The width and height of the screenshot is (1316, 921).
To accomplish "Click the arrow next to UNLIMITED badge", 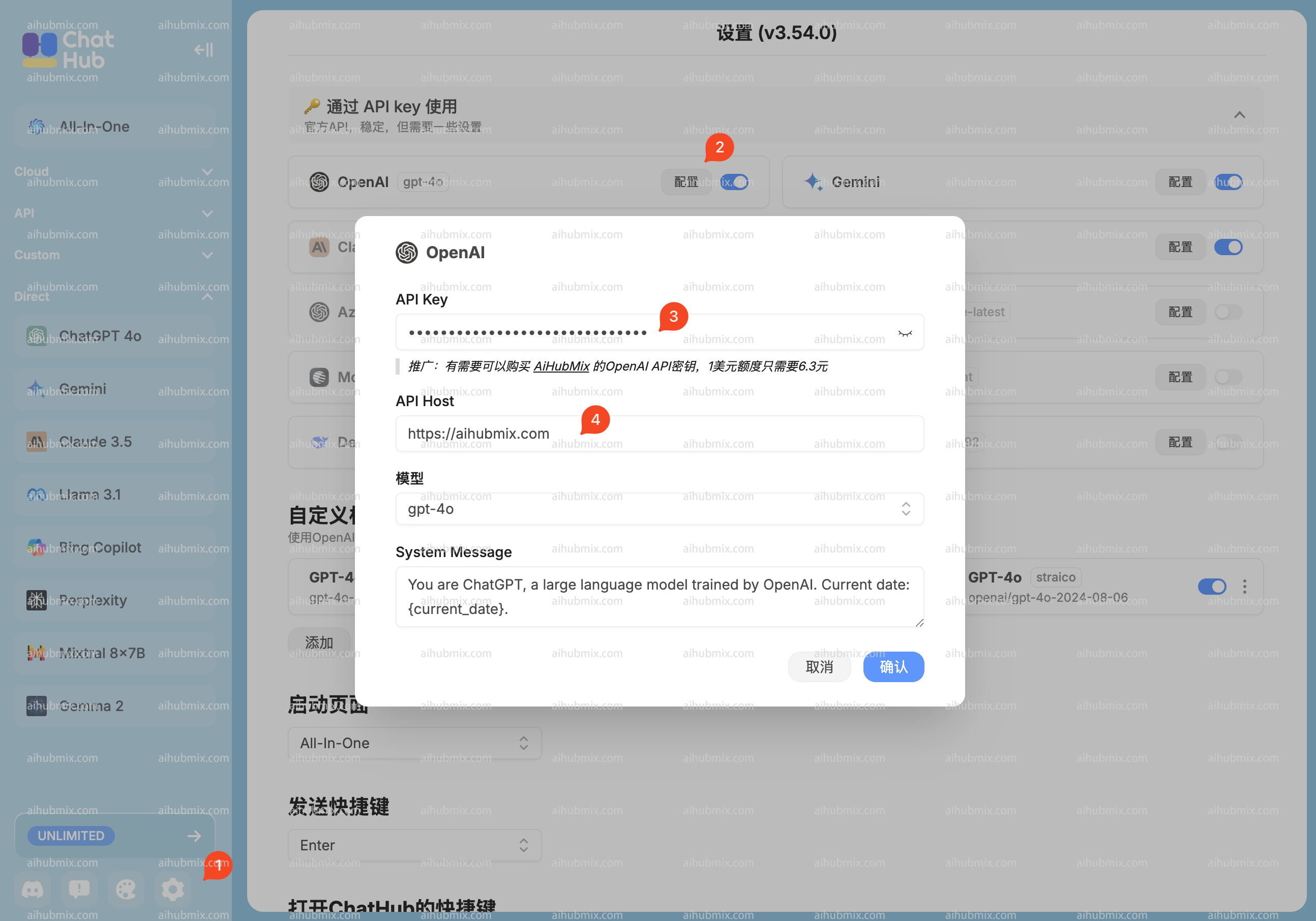I will tap(194, 836).
